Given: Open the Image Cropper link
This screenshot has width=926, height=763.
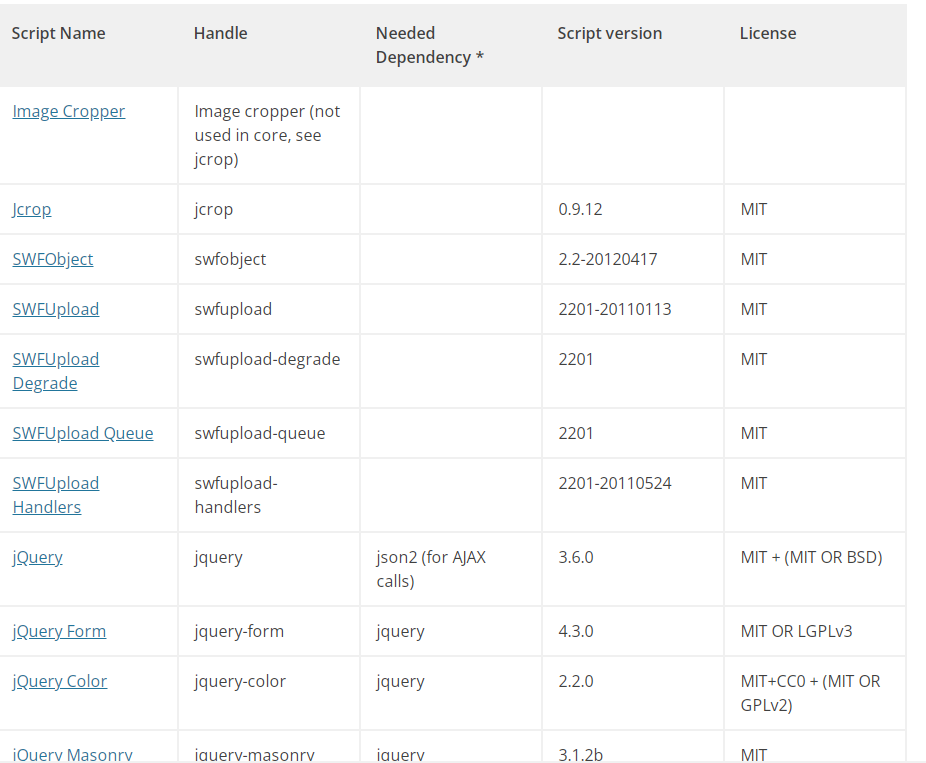Looking at the screenshot, I should [x=68, y=111].
